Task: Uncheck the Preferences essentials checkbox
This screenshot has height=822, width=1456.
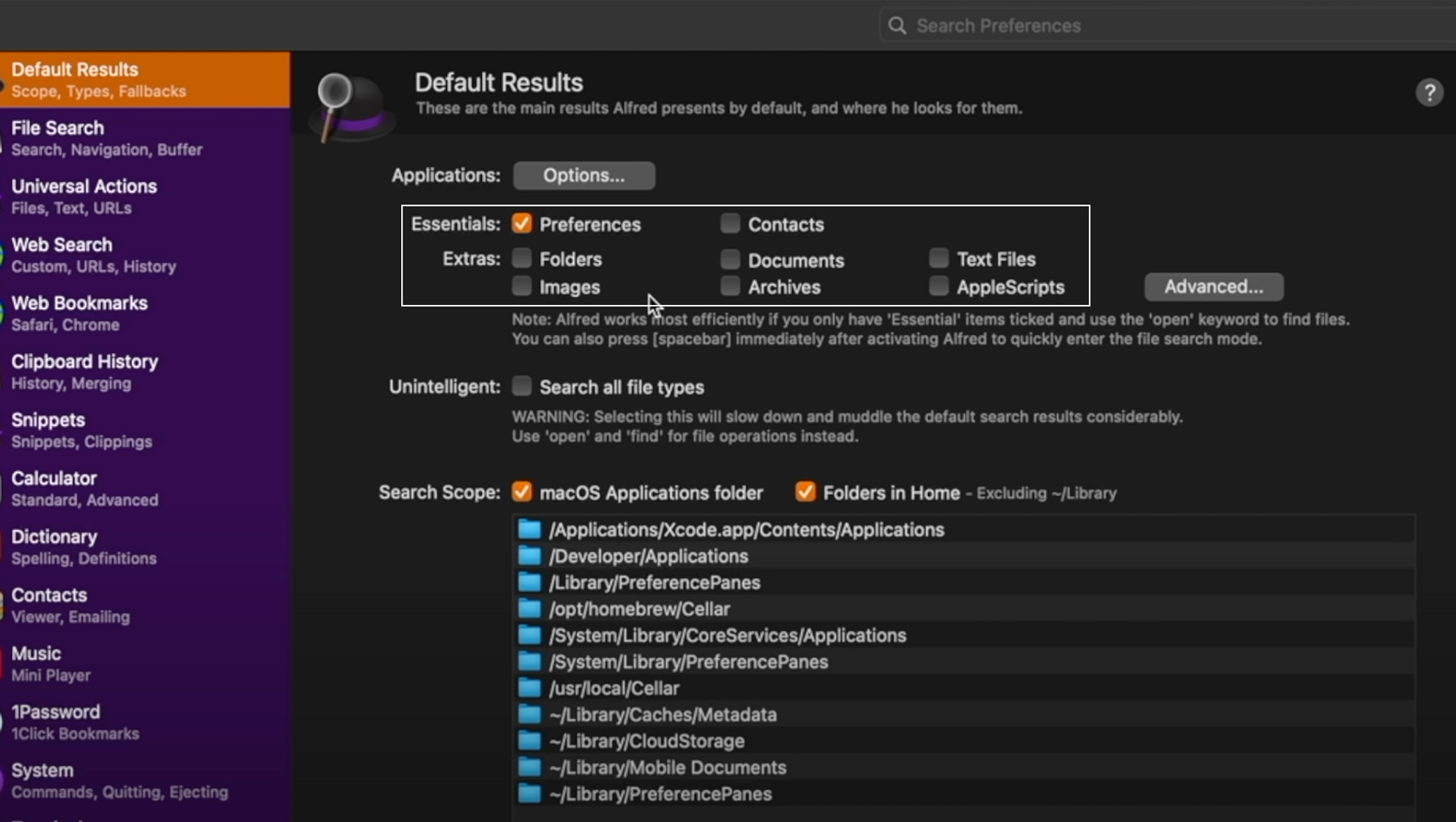Action: tap(521, 224)
